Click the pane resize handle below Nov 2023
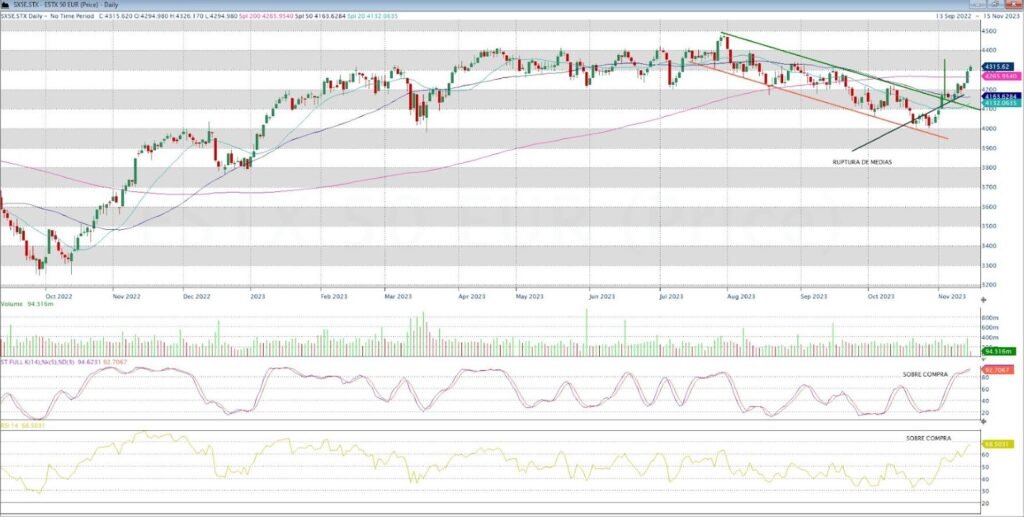 click(x=984, y=299)
